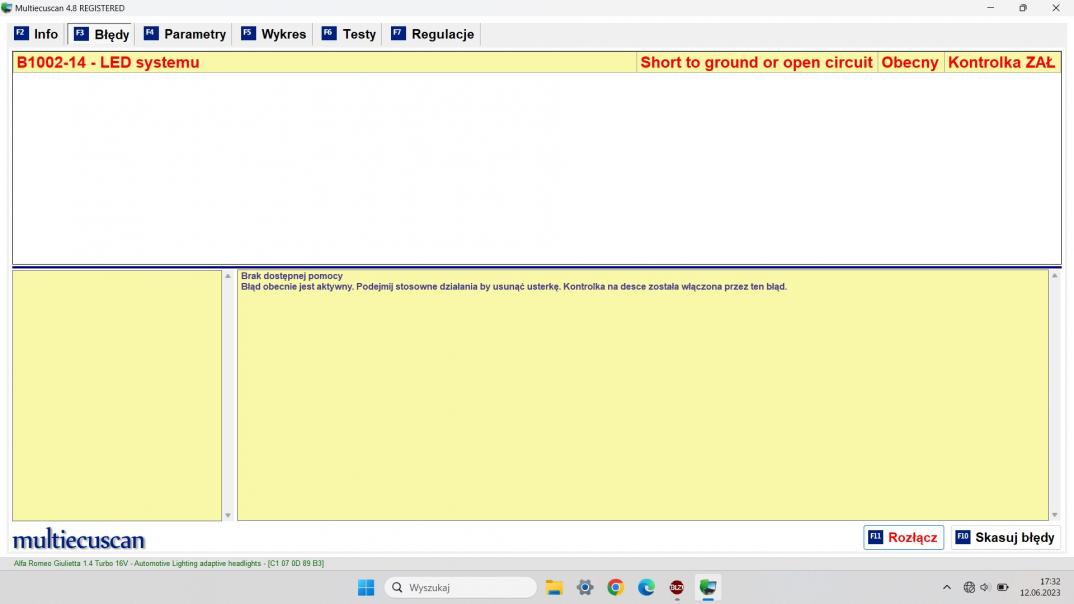Image resolution: width=1074 pixels, height=604 pixels.
Task: Click the Obecny status cell
Action: (910, 62)
